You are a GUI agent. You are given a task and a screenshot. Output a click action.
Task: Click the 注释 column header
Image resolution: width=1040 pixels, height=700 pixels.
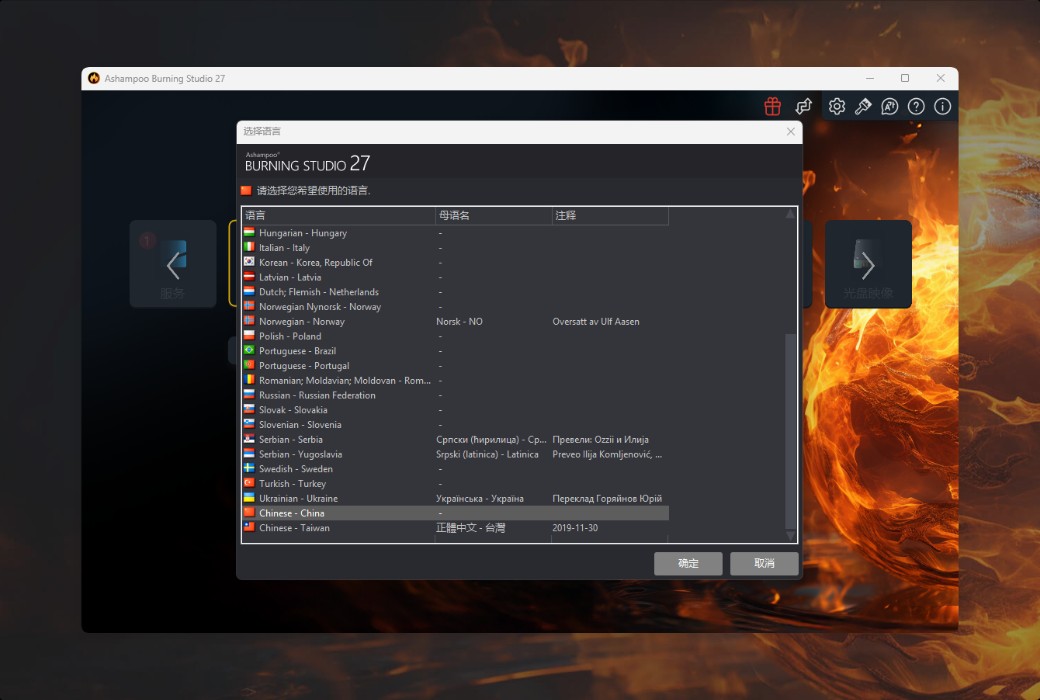point(609,215)
